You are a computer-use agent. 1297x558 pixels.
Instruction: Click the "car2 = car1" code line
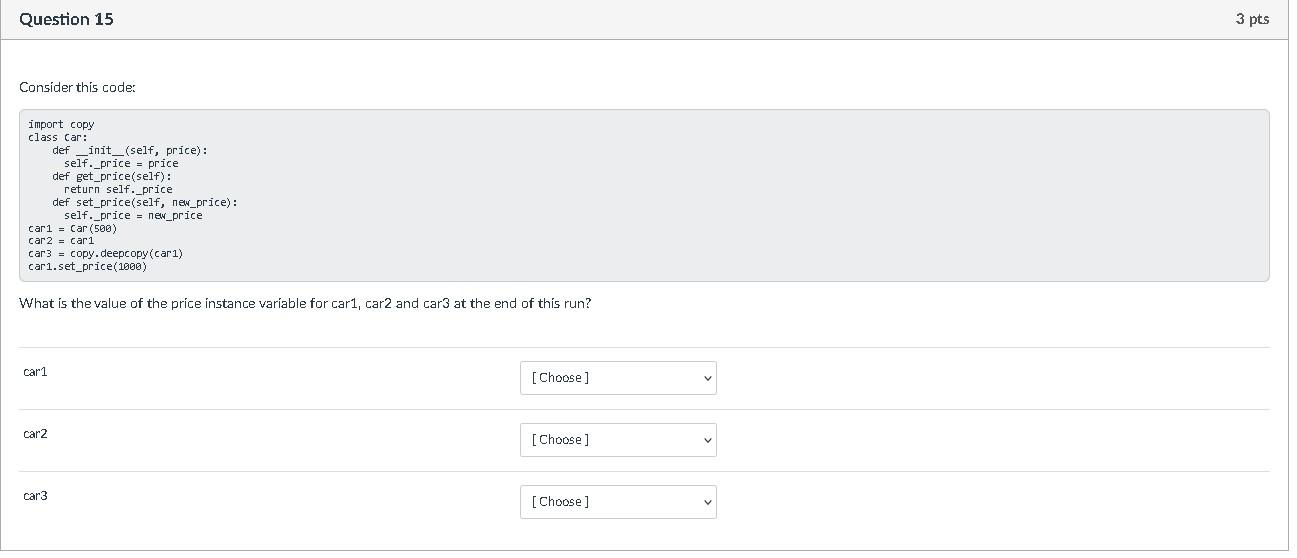61,241
